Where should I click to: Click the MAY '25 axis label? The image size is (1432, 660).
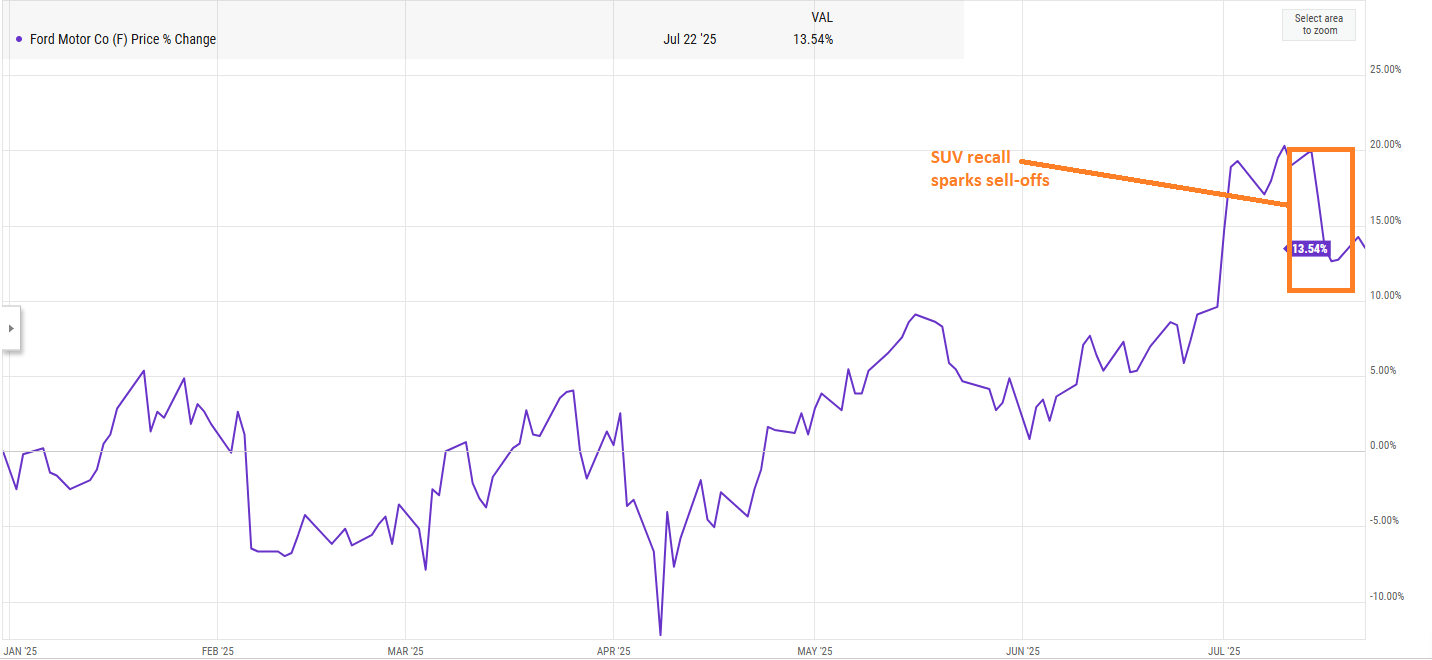(814, 651)
